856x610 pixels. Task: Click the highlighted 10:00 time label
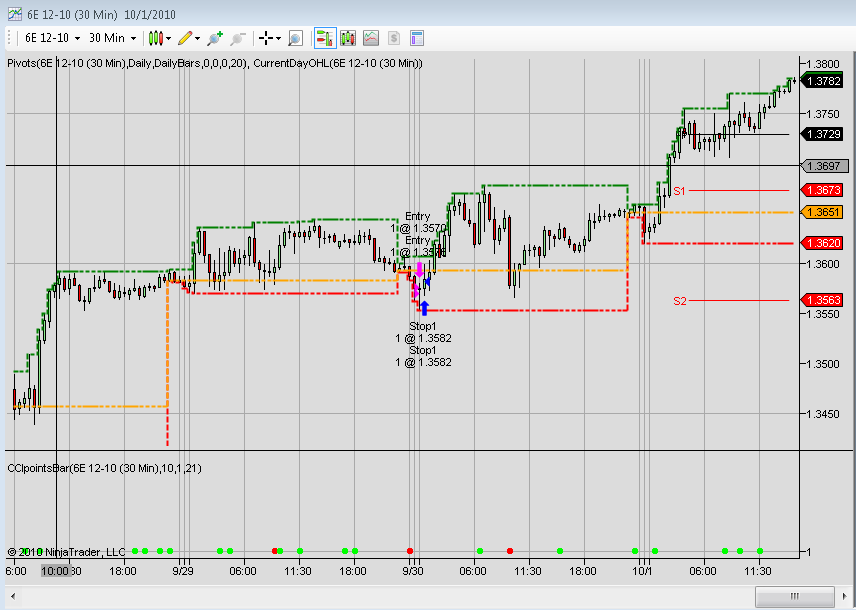click(x=56, y=571)
